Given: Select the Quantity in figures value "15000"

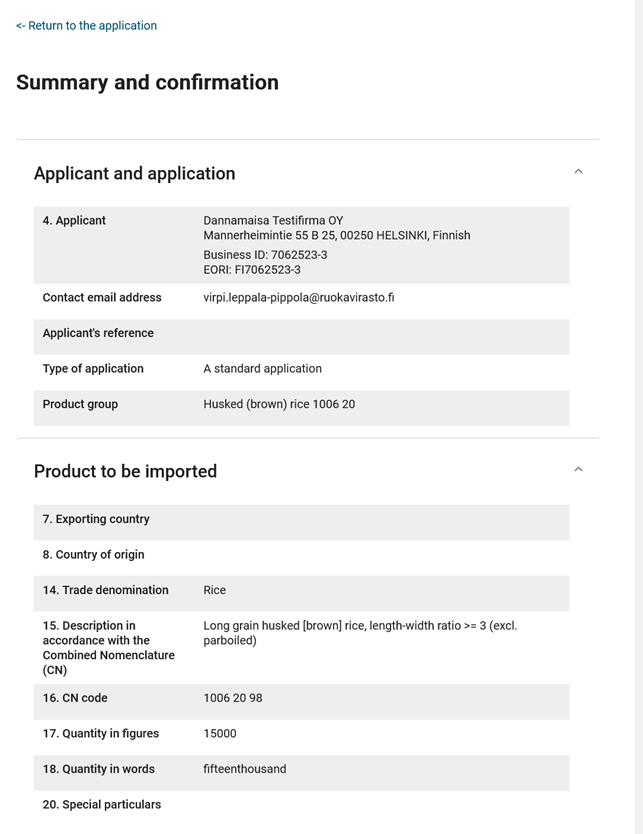Looking at the screenshot, I should coord(221,733).
